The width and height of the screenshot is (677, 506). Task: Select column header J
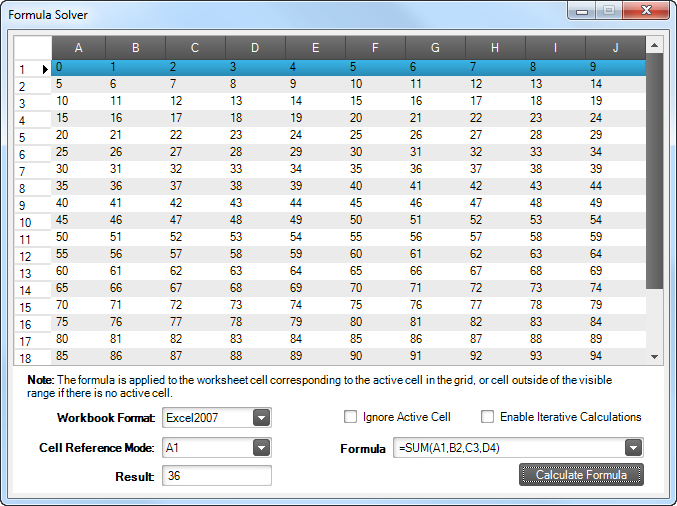point(616,47)
